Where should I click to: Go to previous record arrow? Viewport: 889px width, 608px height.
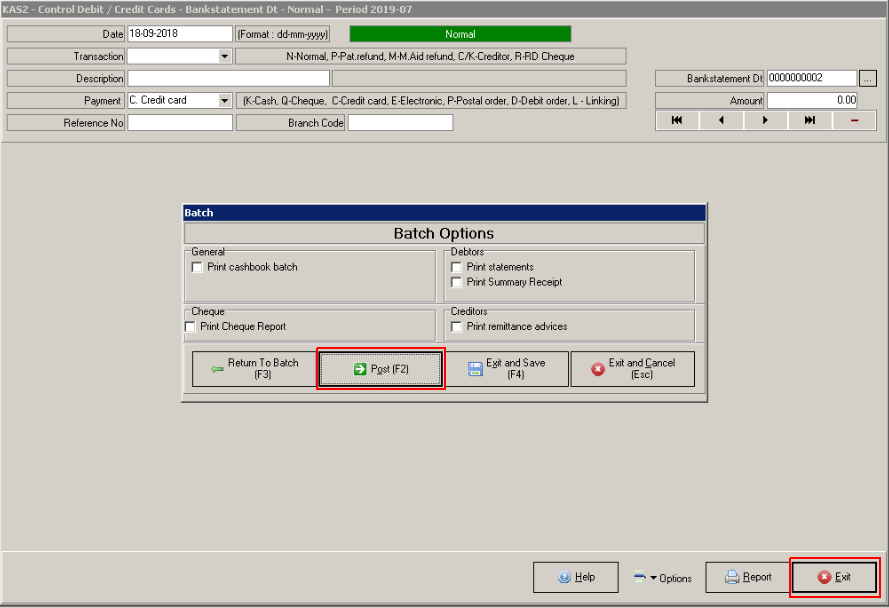(x=721, y=120)
